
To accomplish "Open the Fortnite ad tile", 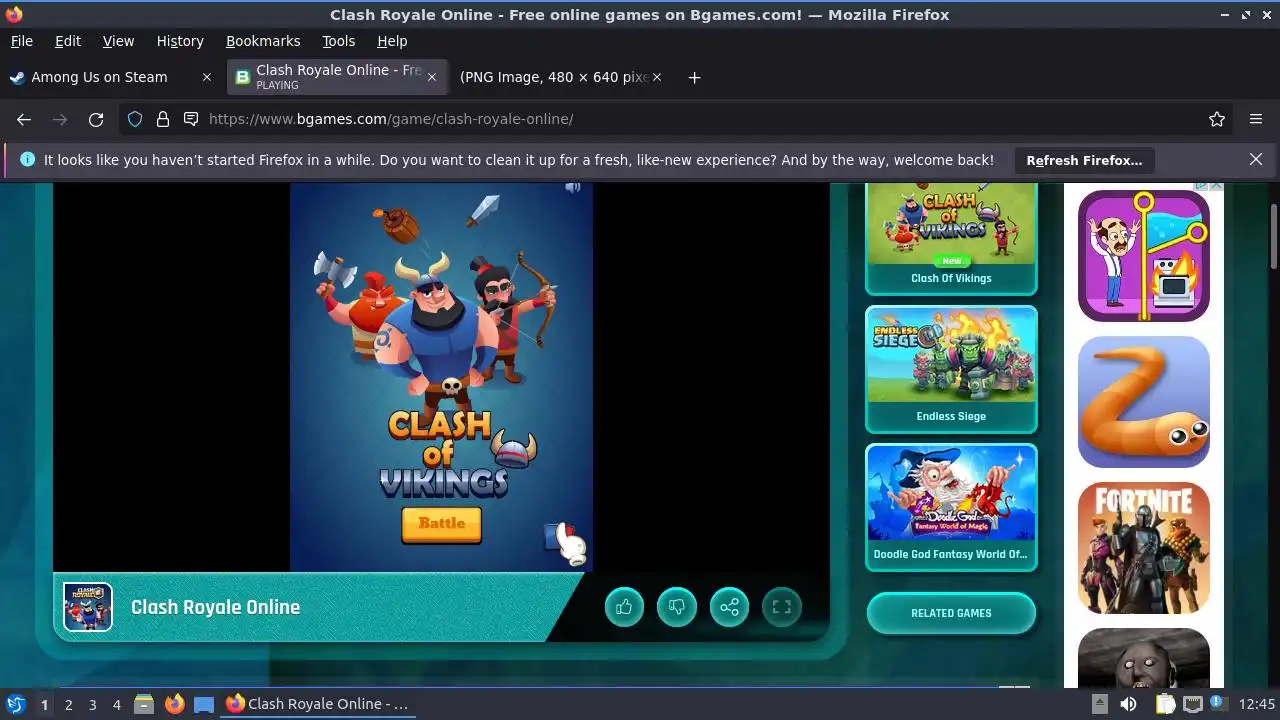I will pyautogui.click(x=1144, y=548).
